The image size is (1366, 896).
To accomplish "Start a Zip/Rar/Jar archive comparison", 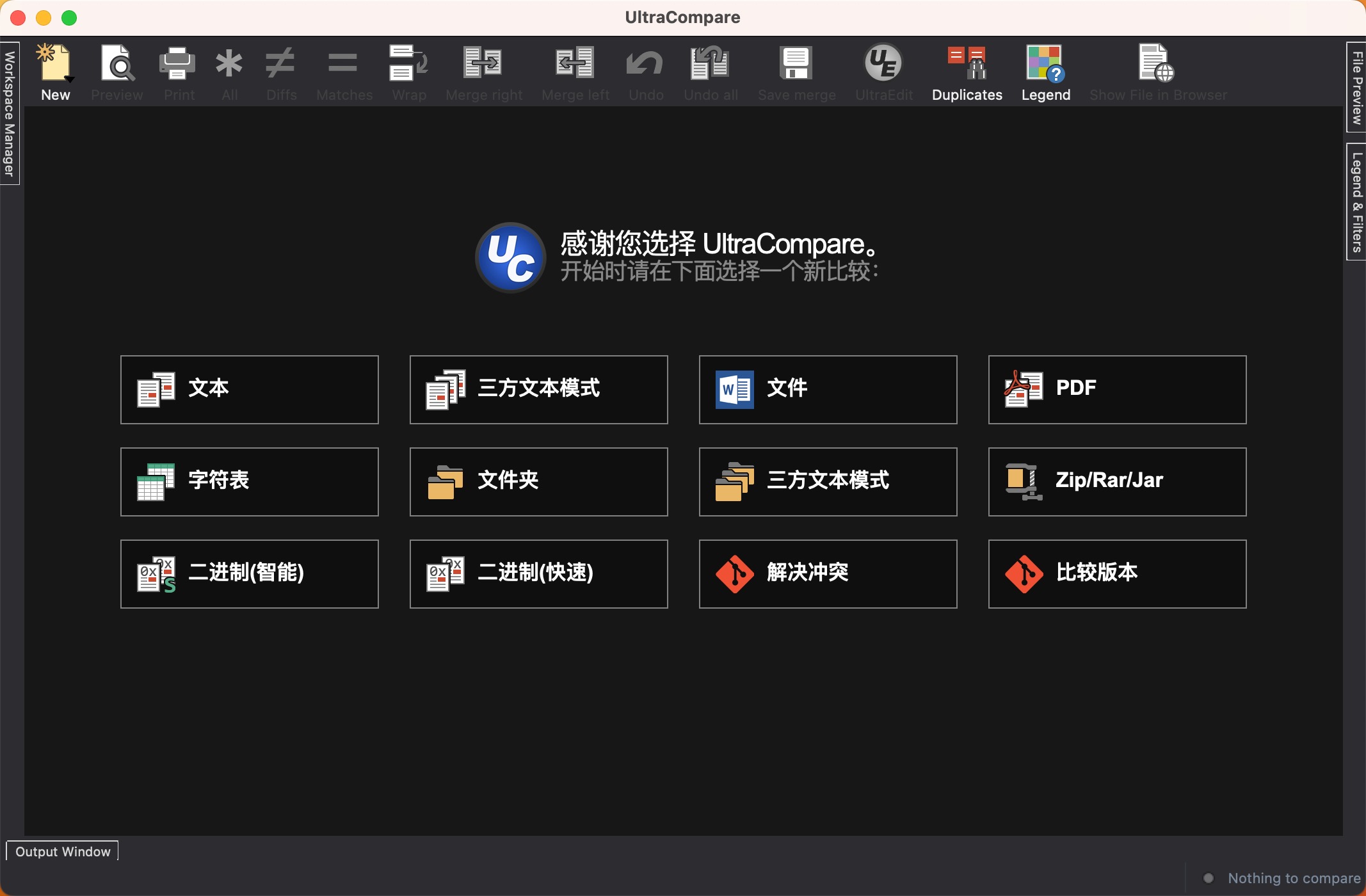I will pyautogui.click(x=1118, y=482).
